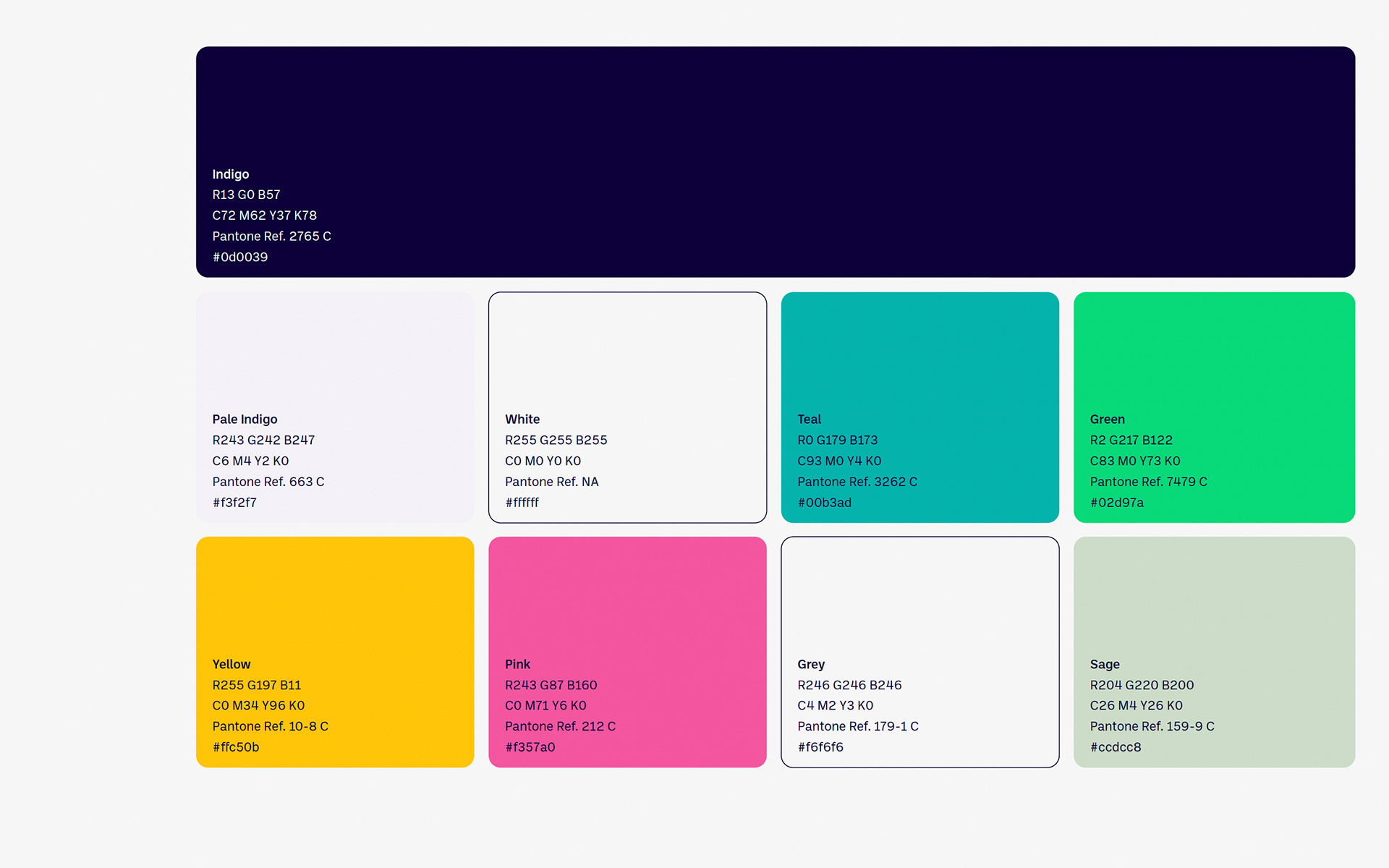Screen dimensions: 1389x868
Task: Click the #0d0039 hex code text
Action: [240, 258]
